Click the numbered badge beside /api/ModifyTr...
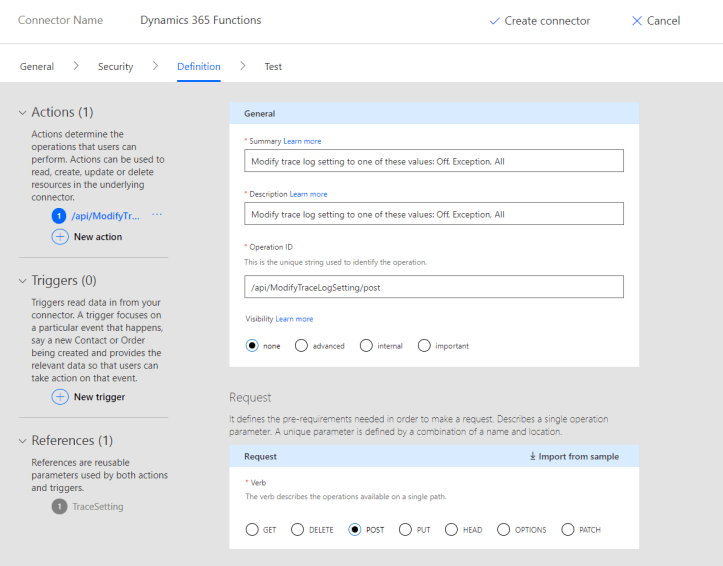This screenshot has width=723, height=566. 59,216
